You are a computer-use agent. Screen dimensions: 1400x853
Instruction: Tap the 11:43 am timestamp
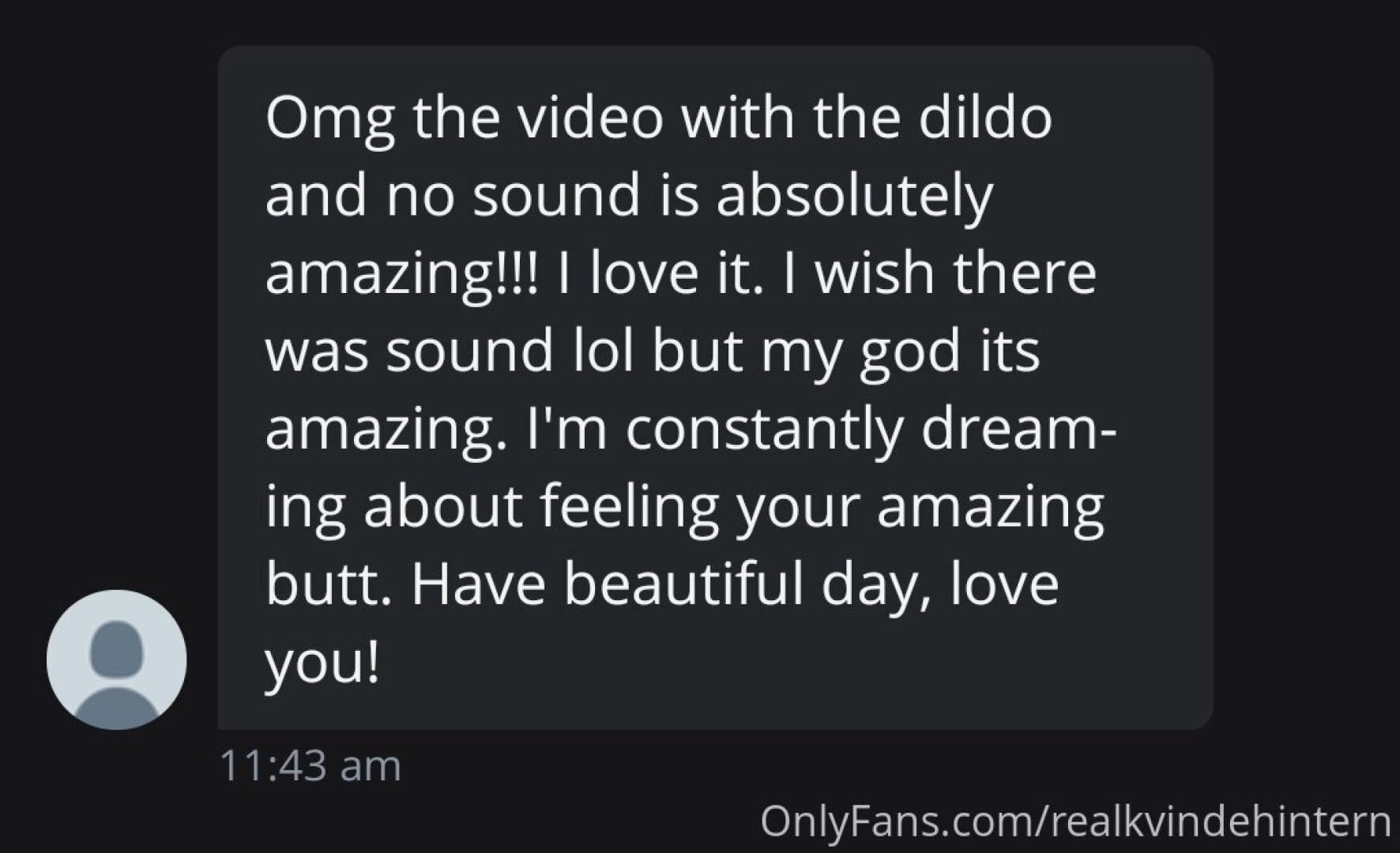click(310, 765)
